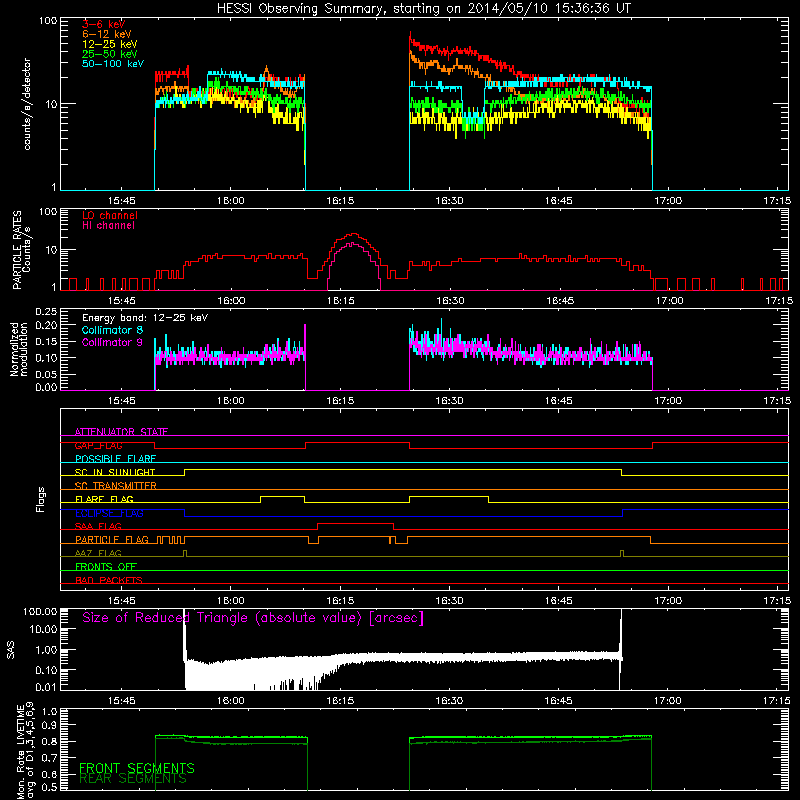This screenshot has width=800, height=800.
Task: Click the HESSI Observing Summary title
Action: [423, 9]
